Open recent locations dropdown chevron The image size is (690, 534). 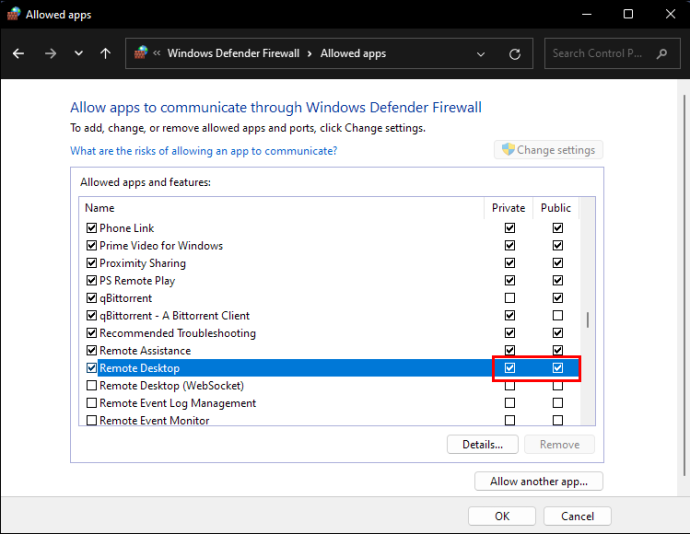[78, 53]
